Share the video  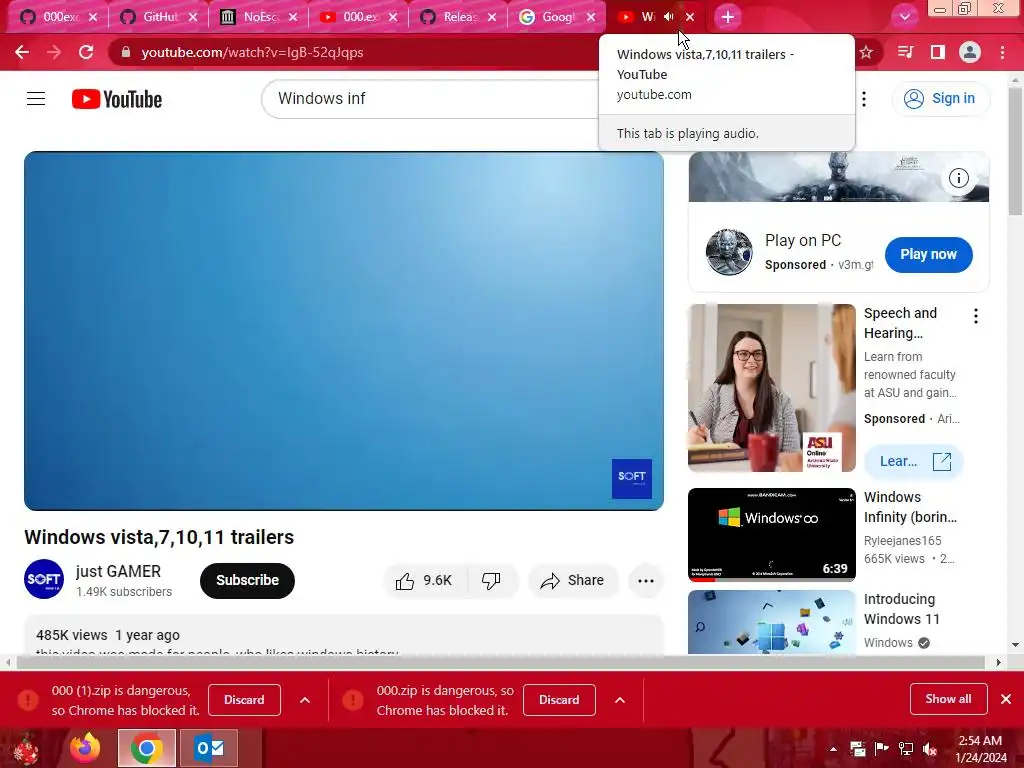tap(573, 581)
